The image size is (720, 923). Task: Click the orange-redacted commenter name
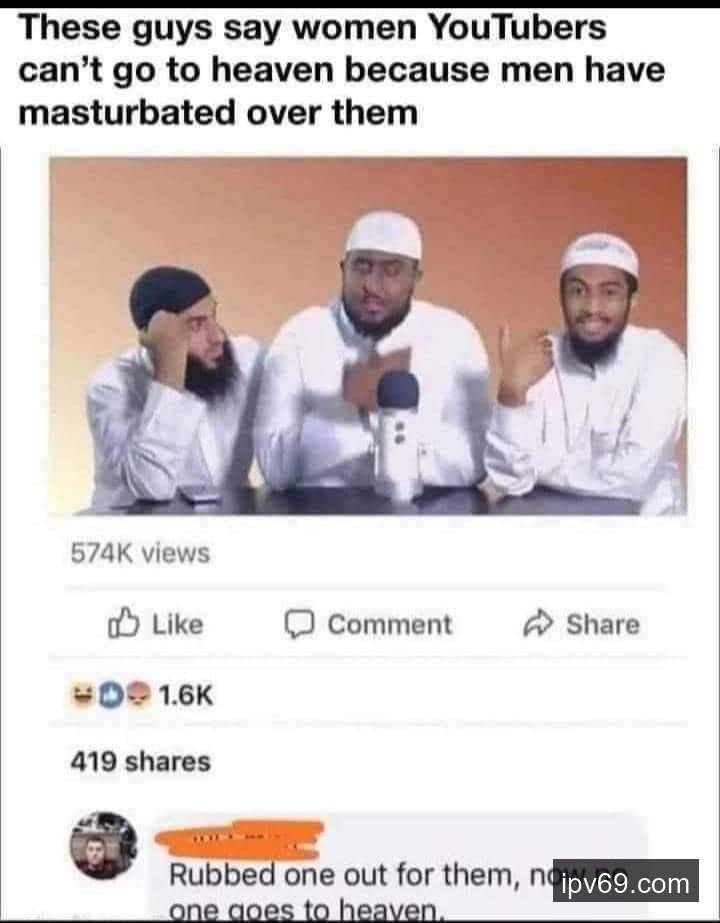tap(240, 838)
